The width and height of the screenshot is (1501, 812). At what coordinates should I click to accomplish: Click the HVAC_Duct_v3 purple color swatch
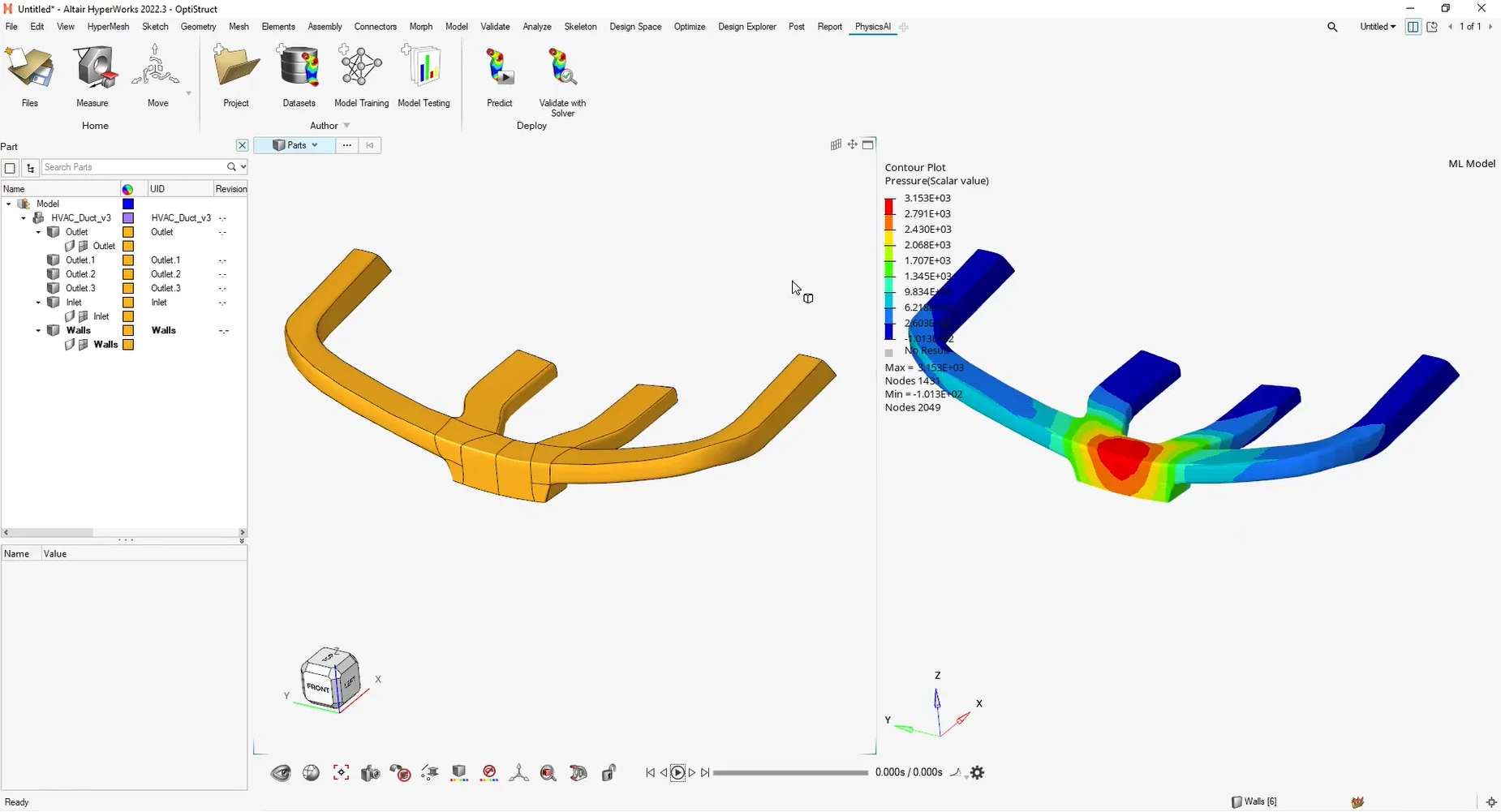[x=128, y=218]
